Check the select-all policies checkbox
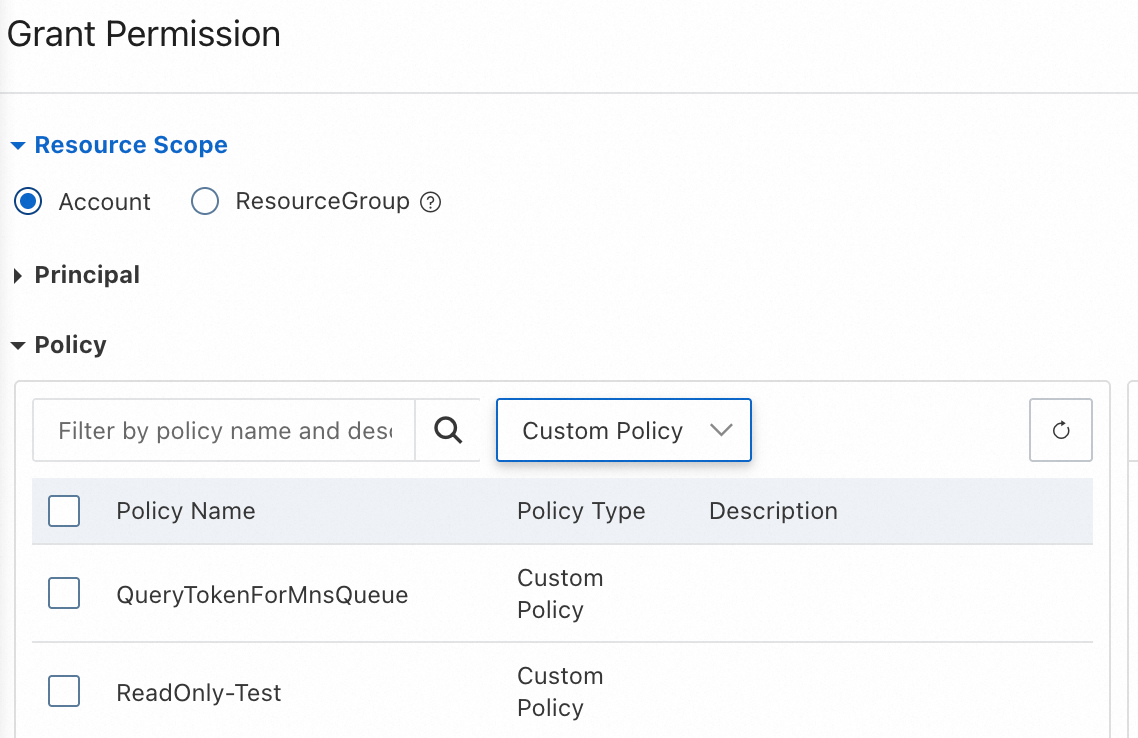This screenshot has height=738, width=1138. point(64,511)
